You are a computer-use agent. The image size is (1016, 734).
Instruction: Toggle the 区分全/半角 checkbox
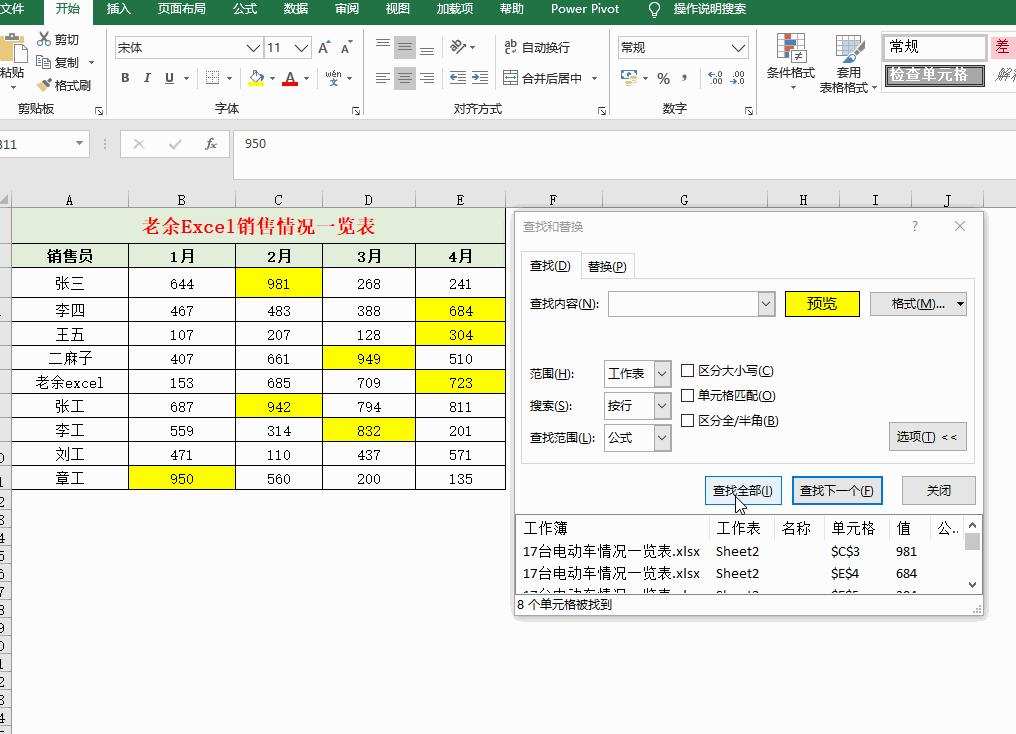coord(687,420)
